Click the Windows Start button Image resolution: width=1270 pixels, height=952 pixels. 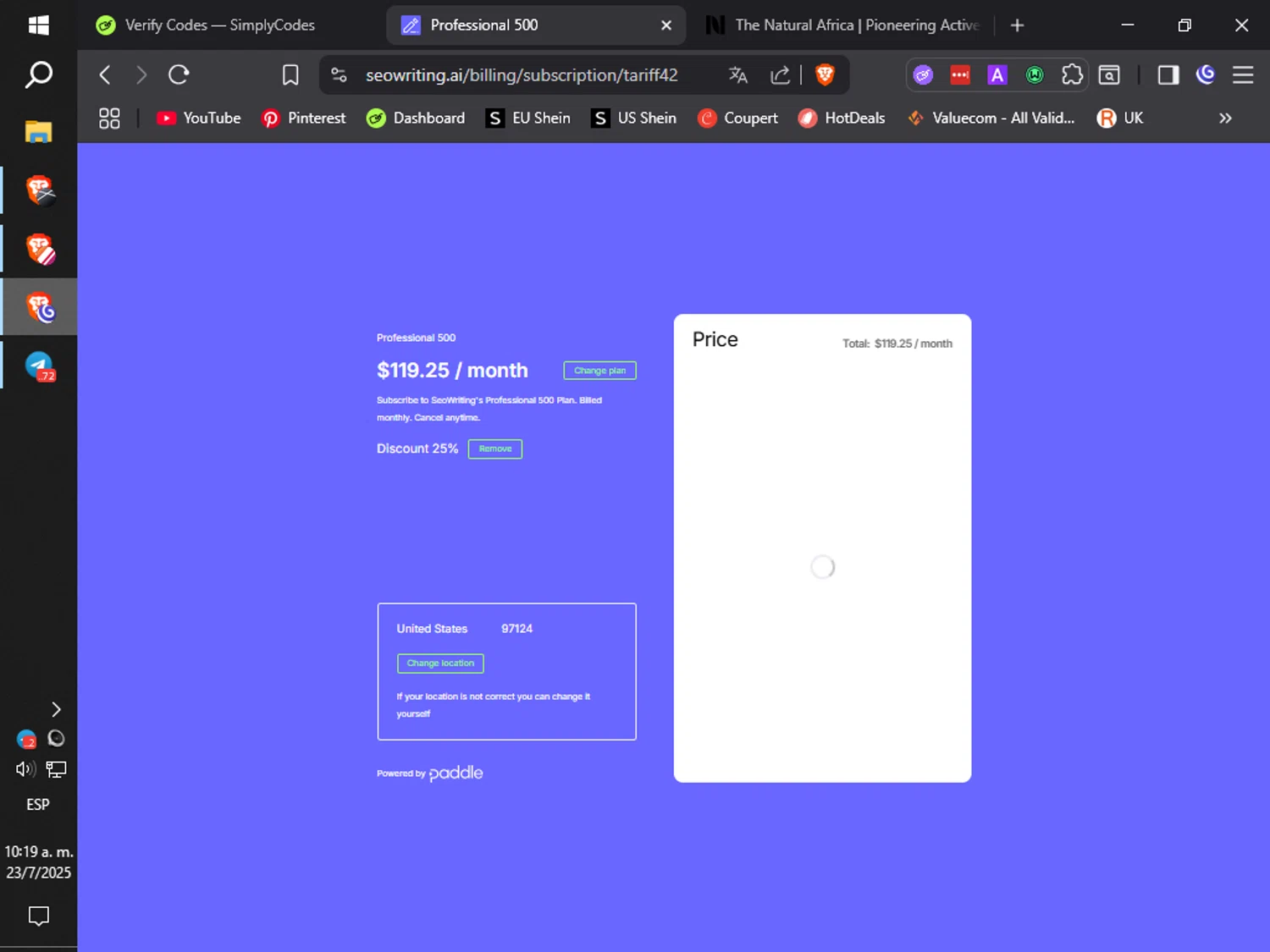pyautogui.click(x=38, y=25)
